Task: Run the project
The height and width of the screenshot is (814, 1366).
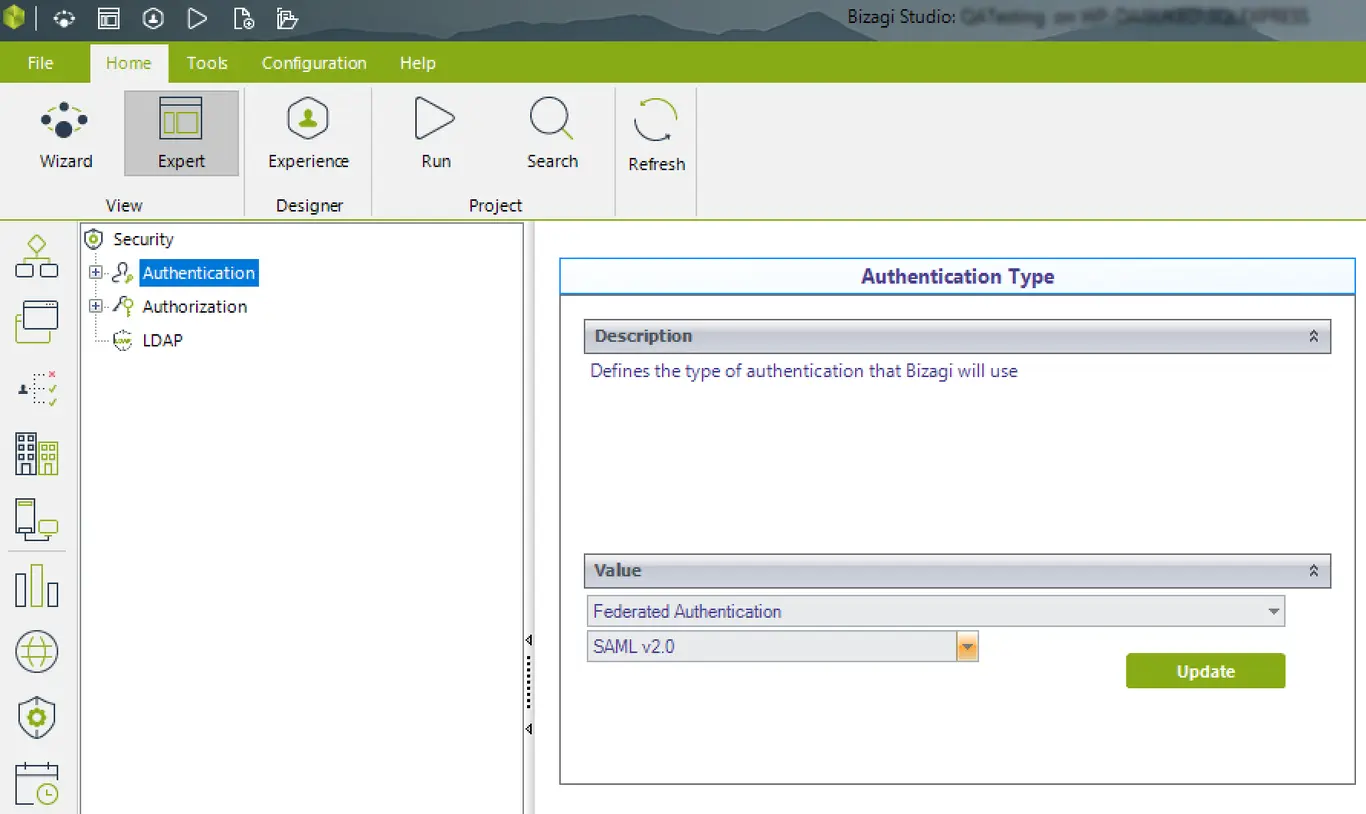Action: (x=435, y=134)
